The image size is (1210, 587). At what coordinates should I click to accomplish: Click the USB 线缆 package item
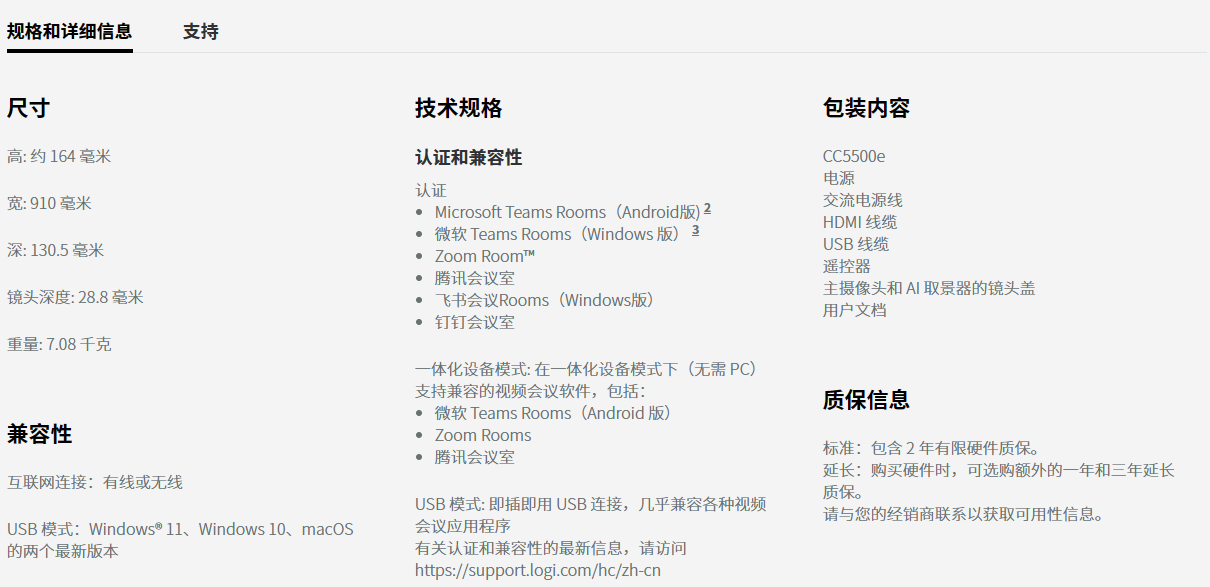(856, 244)
